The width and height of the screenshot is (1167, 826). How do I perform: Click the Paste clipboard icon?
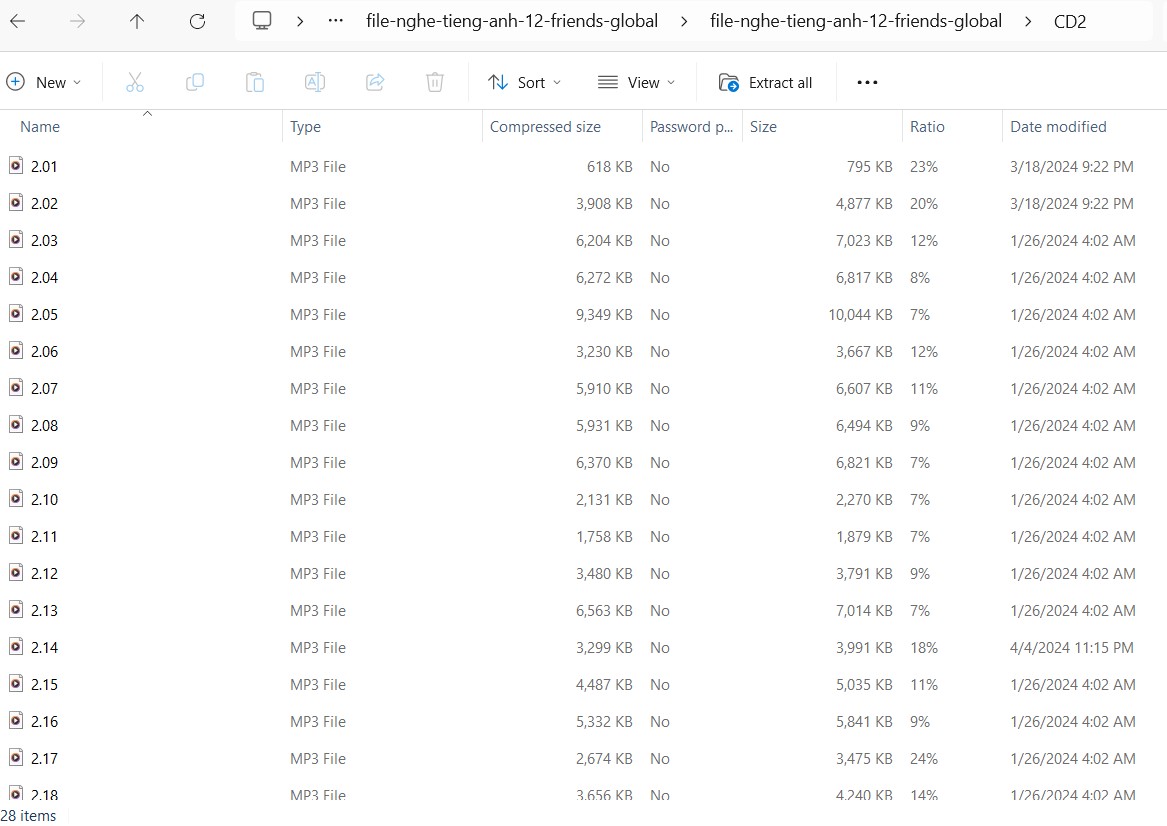pyautogui.click(x=255, y=83)
